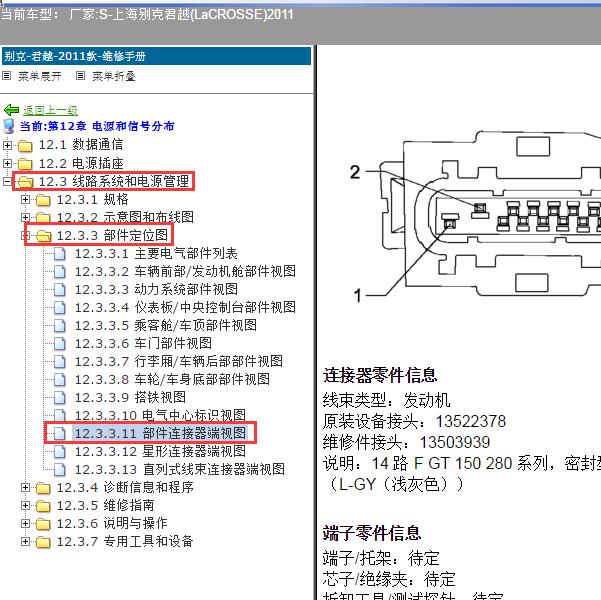Click folder icon for 12.3.2 示意图和布线图
This screenshot has width=601, height=600.
click(43, 218)
